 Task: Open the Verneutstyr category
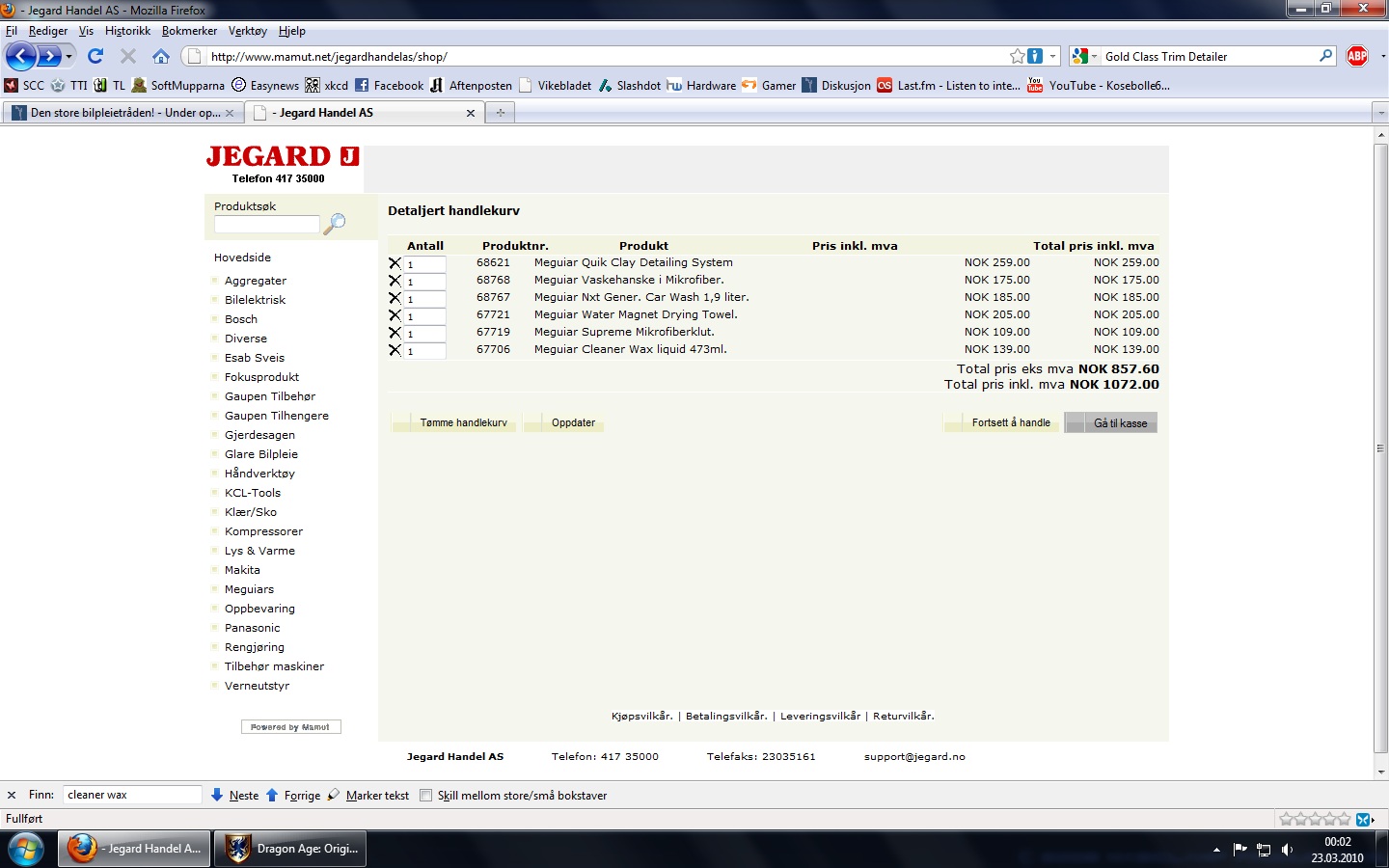257,686
